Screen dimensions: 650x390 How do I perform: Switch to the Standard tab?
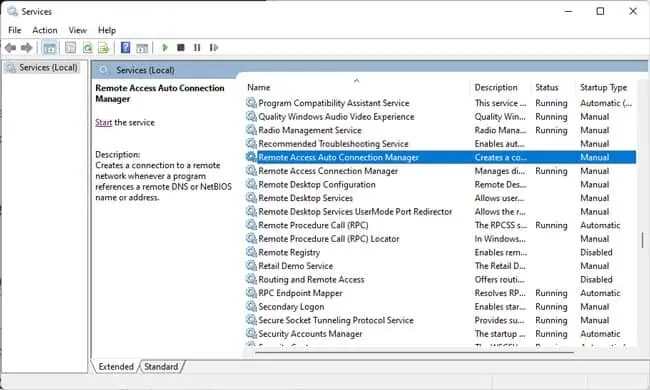coord(161,367)
